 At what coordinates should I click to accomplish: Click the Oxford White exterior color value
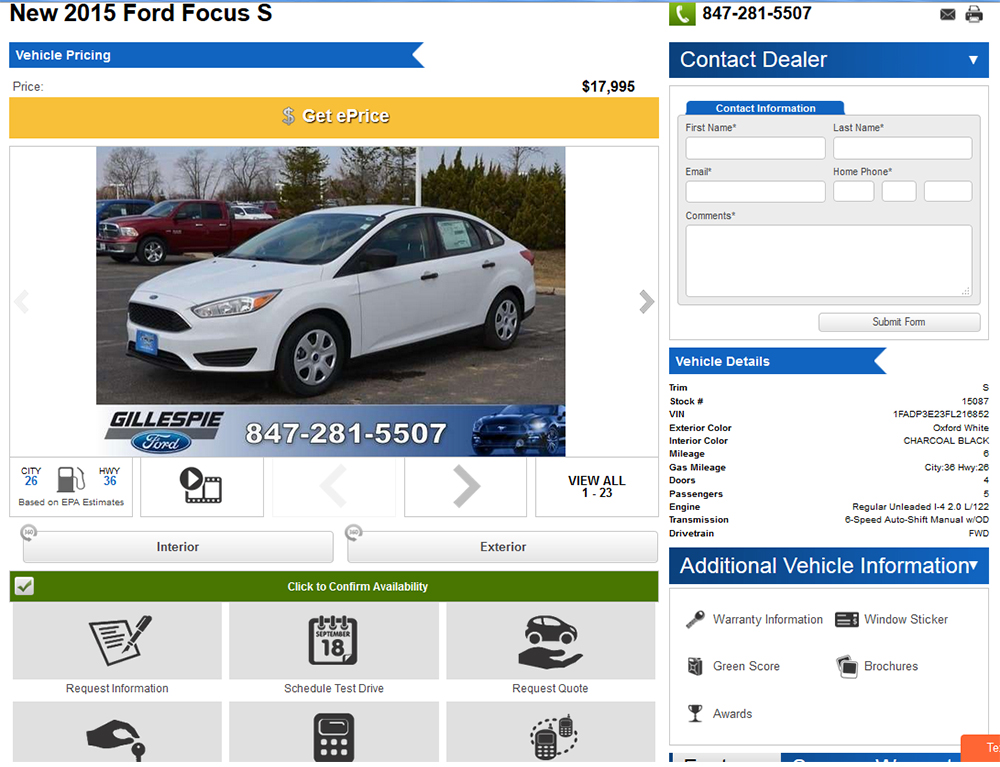960,428
